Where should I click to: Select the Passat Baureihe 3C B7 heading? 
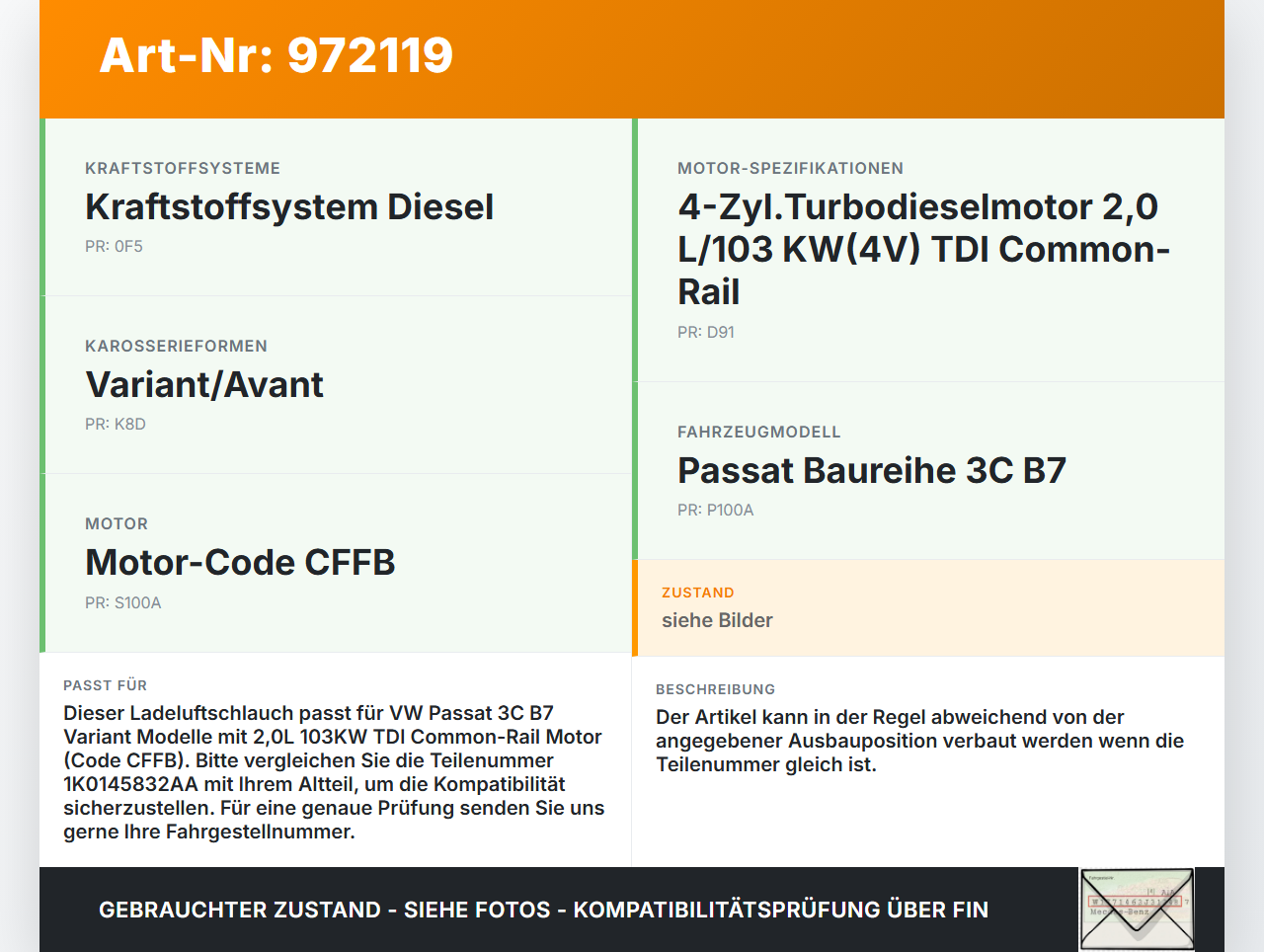coord(871,471)
